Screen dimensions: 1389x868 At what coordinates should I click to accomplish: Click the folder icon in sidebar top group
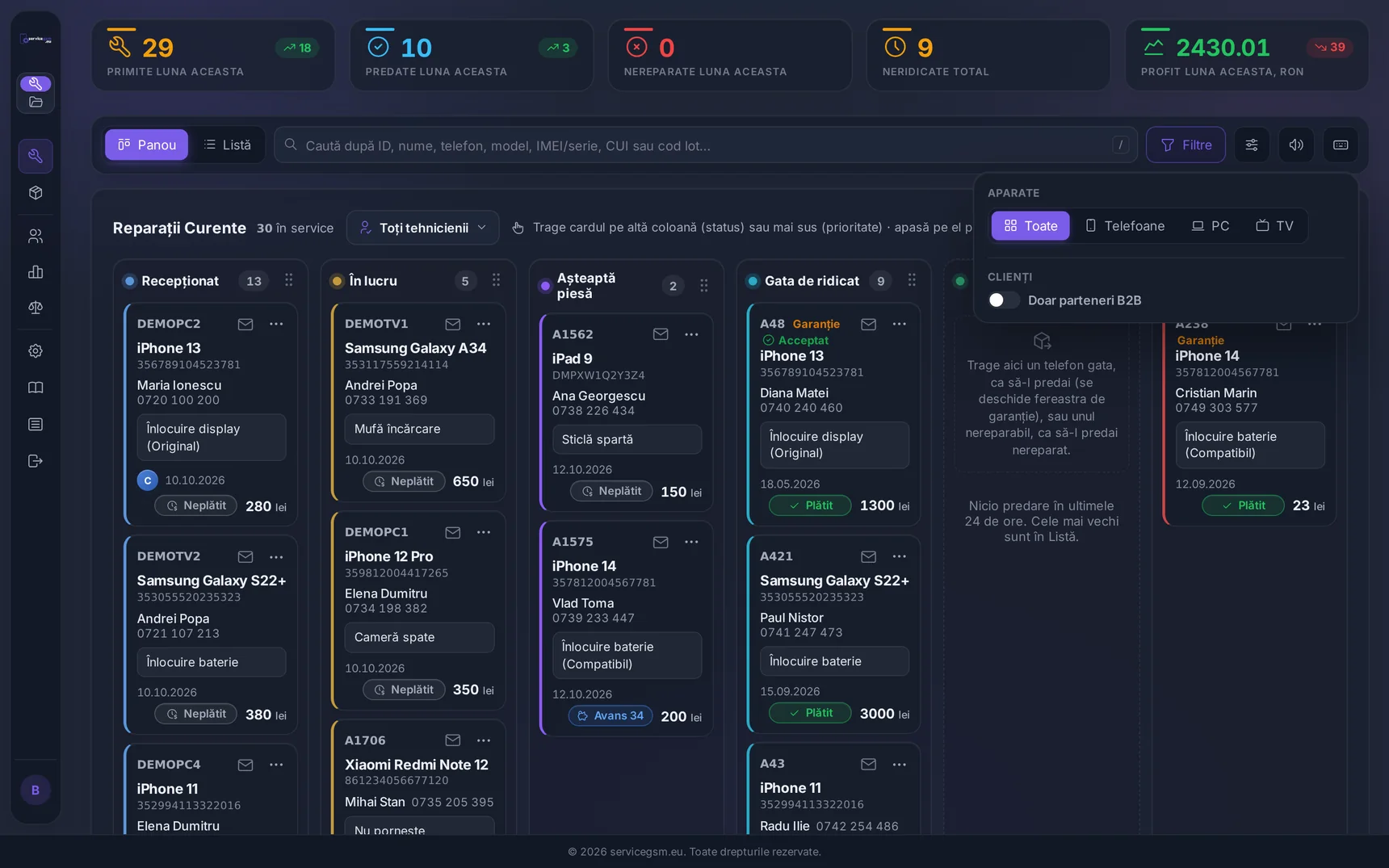click(36, 103)
